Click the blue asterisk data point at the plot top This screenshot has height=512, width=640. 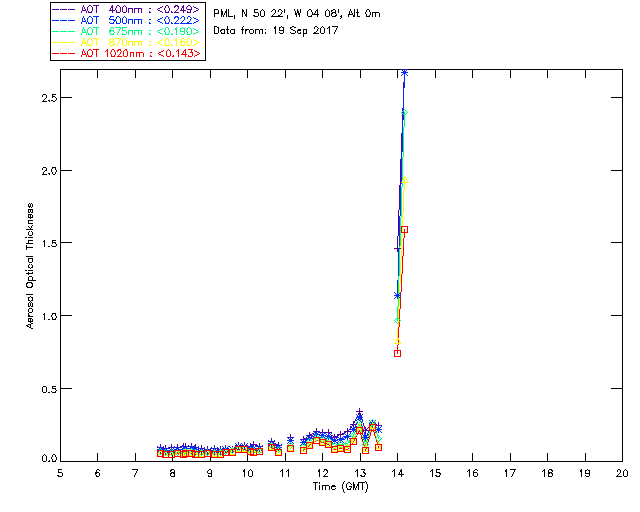[x=404, y=73]
